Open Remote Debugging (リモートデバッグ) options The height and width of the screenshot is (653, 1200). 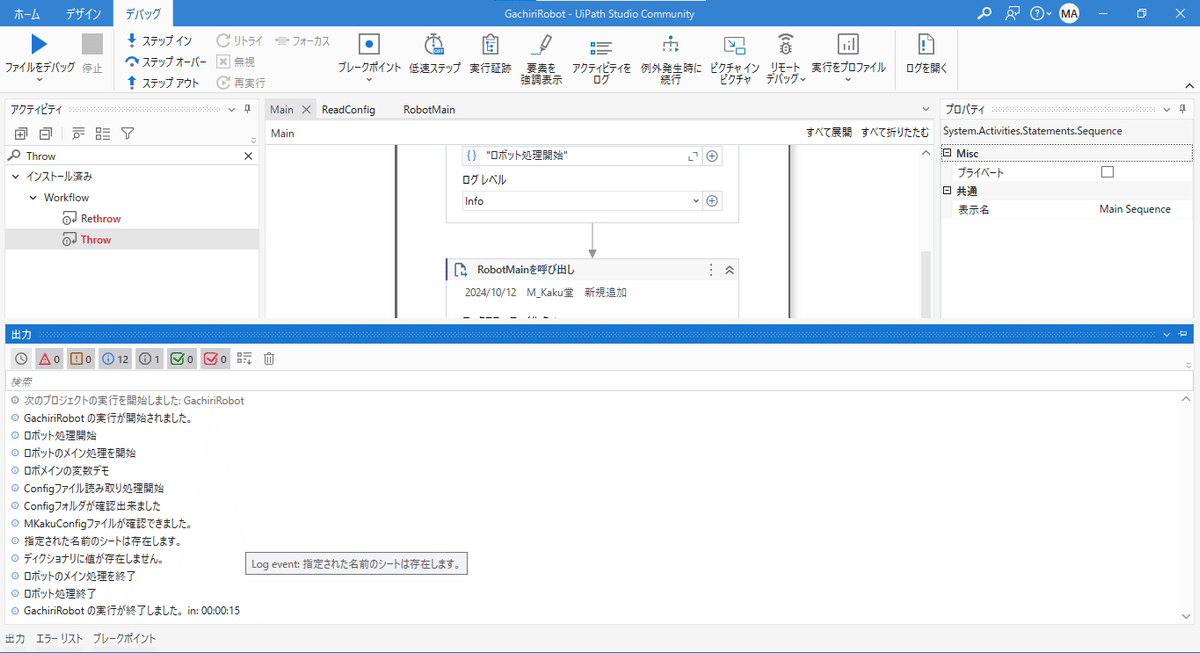point(786,59)
